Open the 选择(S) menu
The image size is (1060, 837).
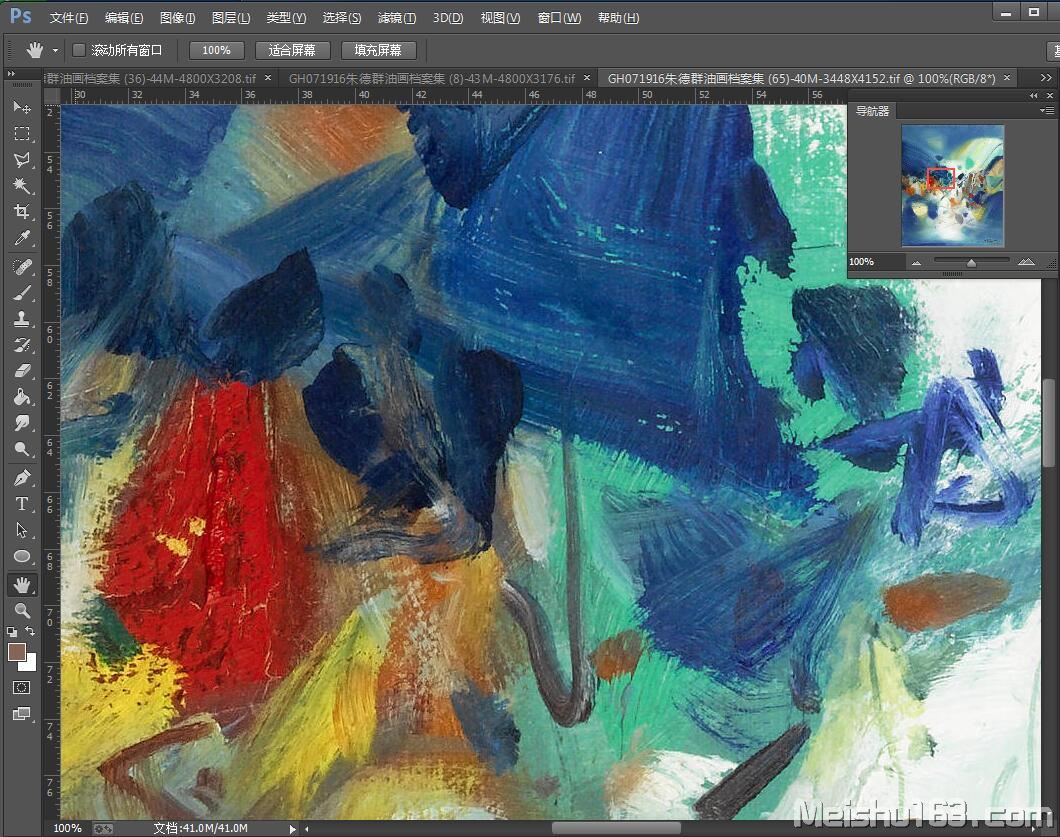341,18
